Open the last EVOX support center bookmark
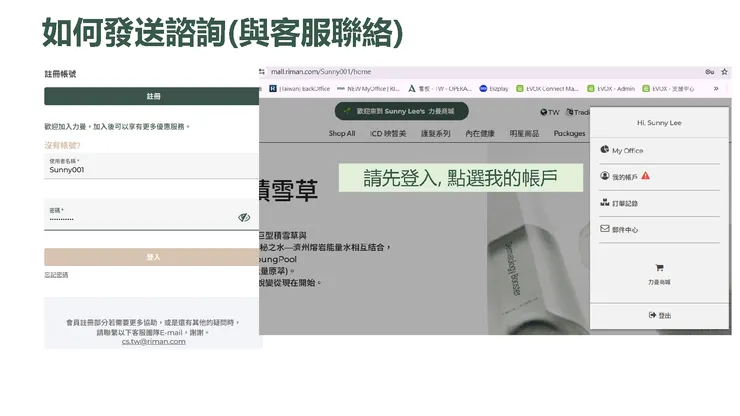 [x=668, y=88]
